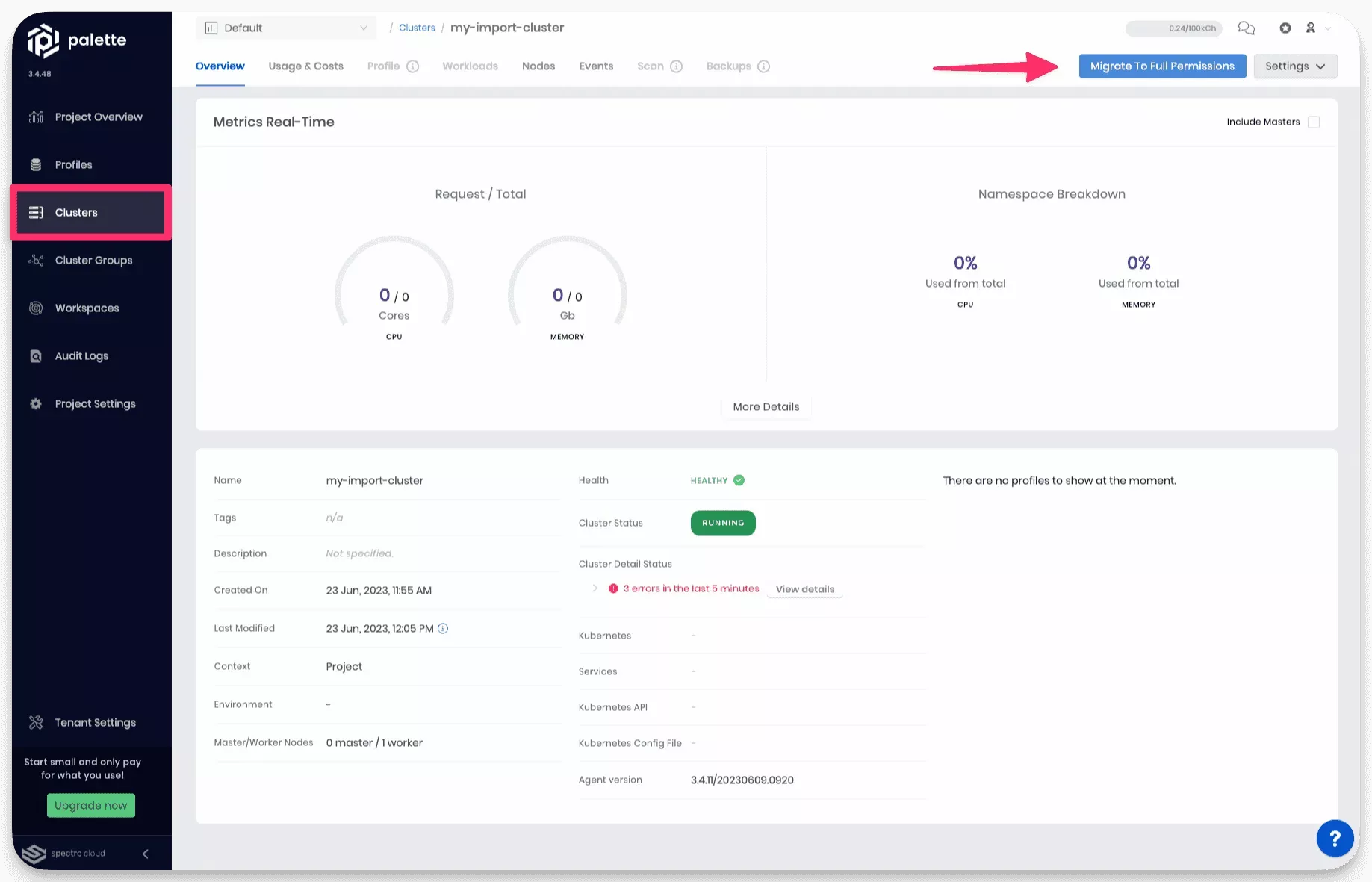Open the chat messages icon in the header
This screenshot has height=882, width=1372.
tap(1246, 28)
